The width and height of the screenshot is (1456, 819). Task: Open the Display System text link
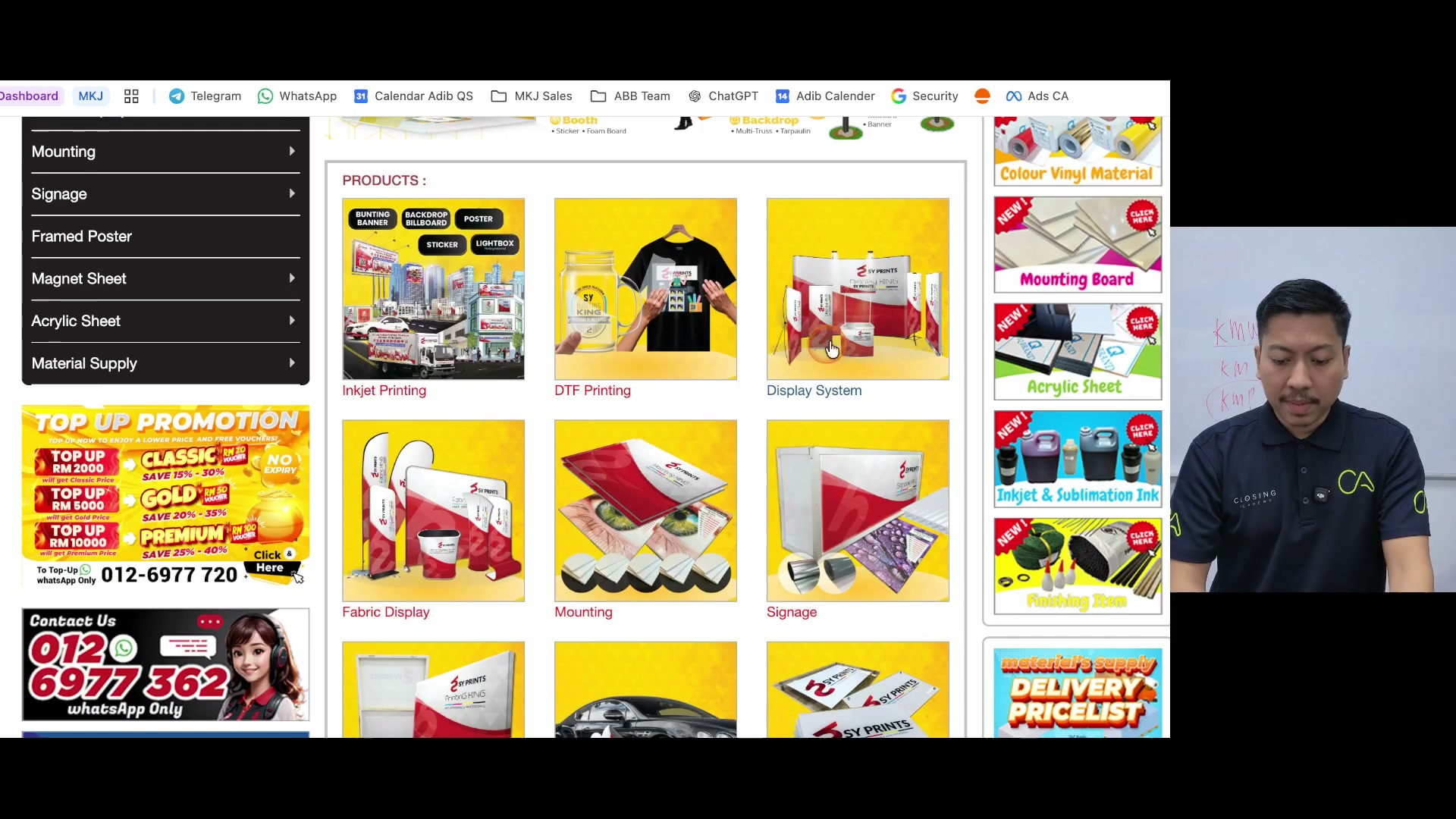(x=814, y=391)
